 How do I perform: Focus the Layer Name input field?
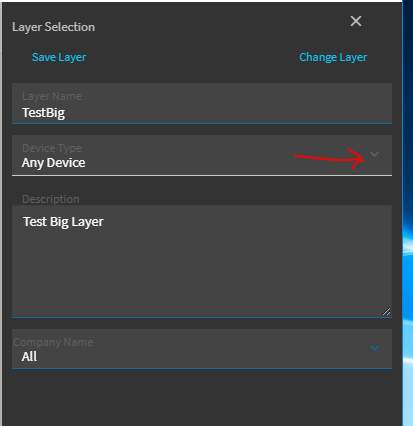(x=202, y=103)
